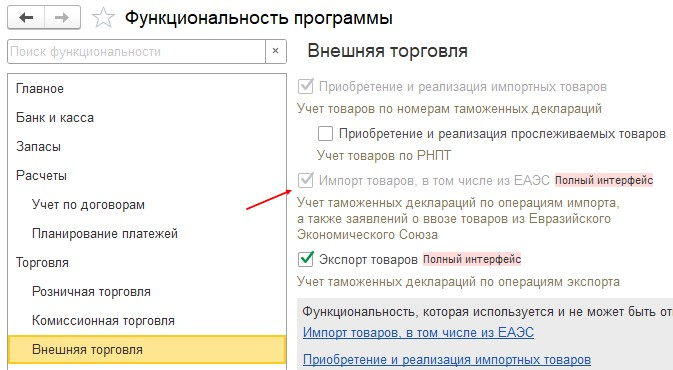Go back with the left arrow button
The height and width of the screenshot is (370, 673).
26,18
